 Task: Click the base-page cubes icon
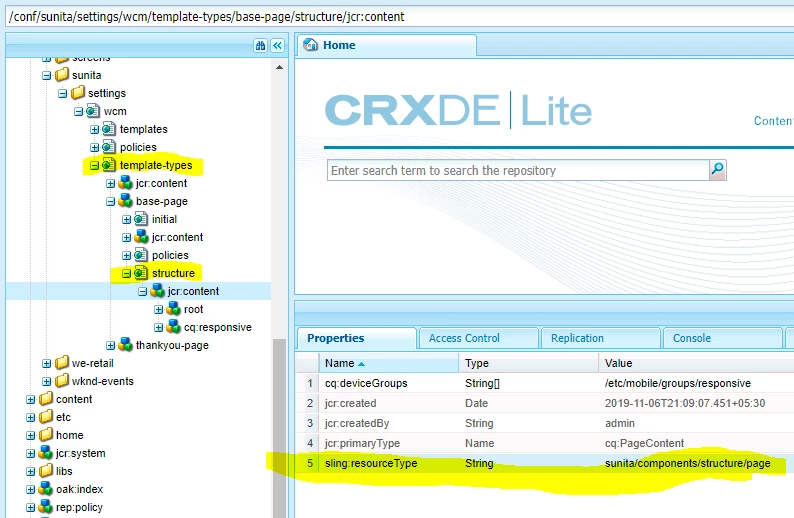click(x=125, y=201)
